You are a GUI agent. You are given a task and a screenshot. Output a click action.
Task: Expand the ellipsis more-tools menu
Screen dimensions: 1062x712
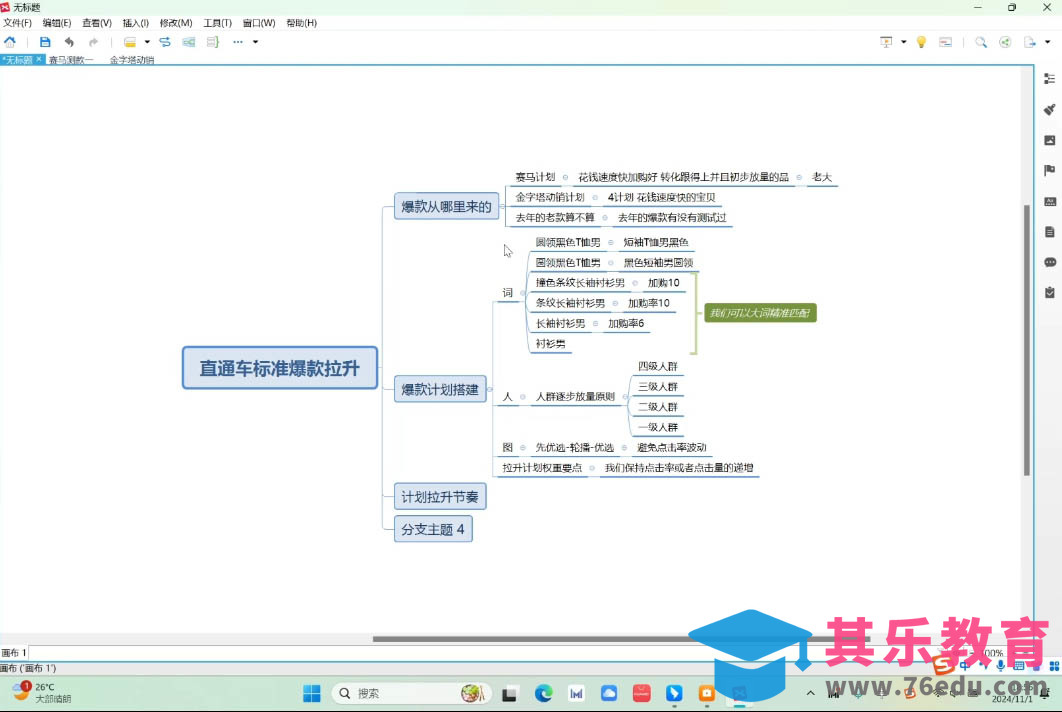click(x=239, y=42)
